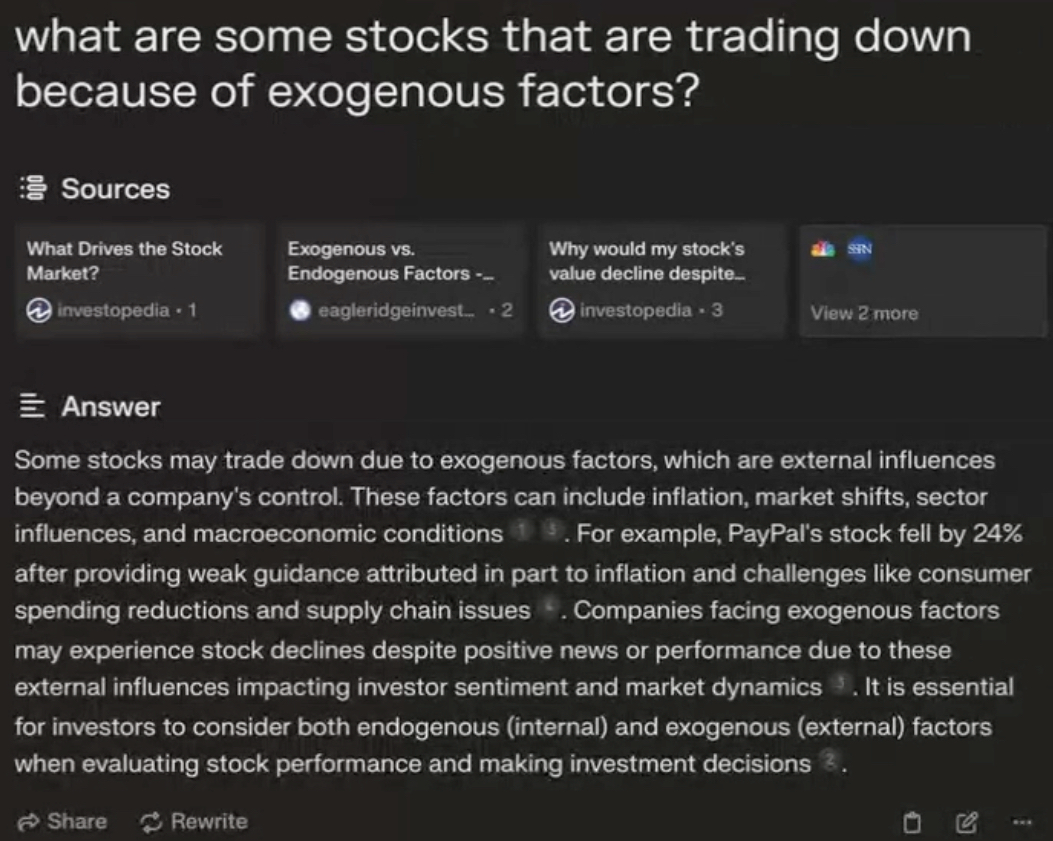Click the Share button label

click(77, 822)
